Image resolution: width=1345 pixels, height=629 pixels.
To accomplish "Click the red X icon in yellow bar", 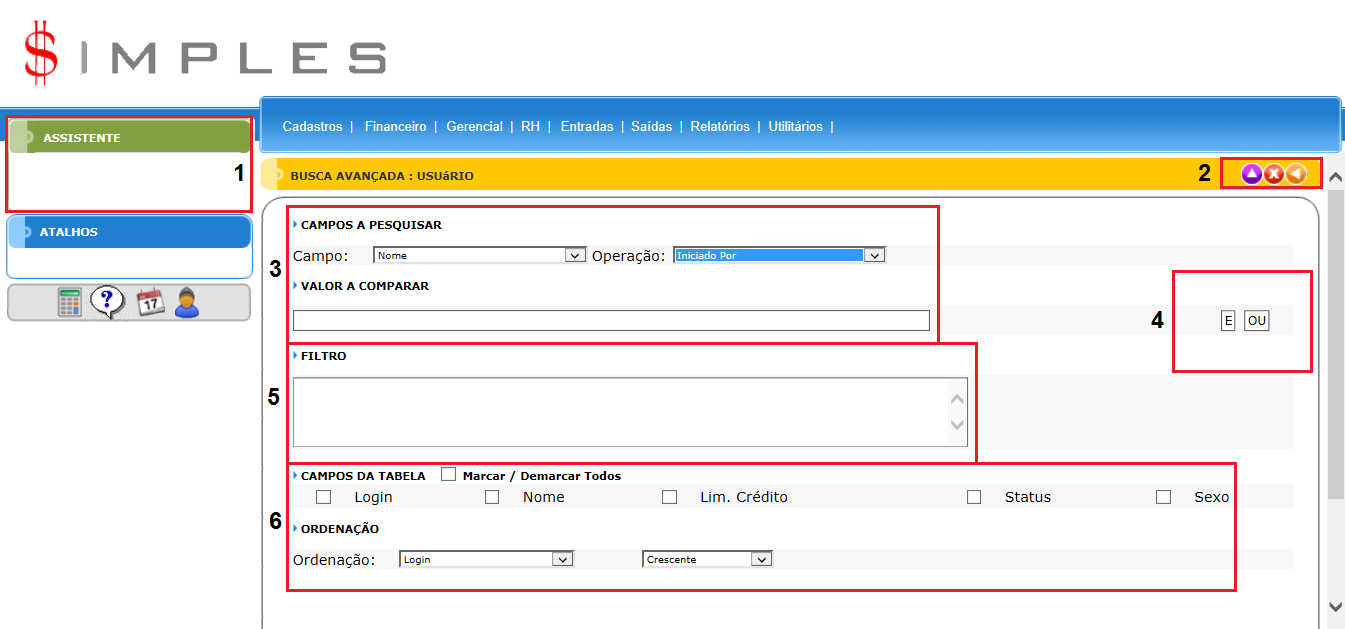I will (x=1273, y=174).
